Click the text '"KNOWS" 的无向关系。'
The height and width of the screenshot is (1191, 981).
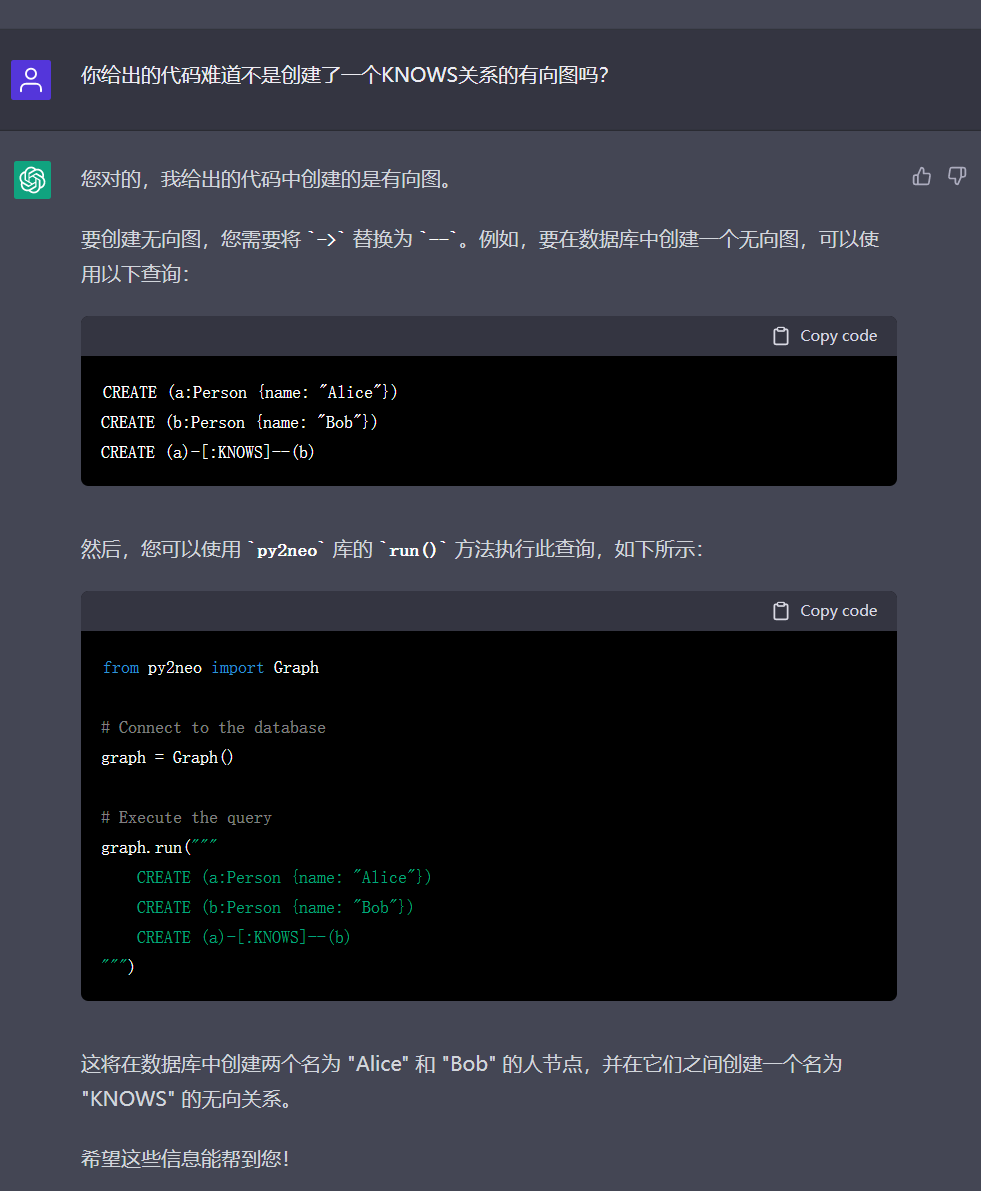(187, 1099)
